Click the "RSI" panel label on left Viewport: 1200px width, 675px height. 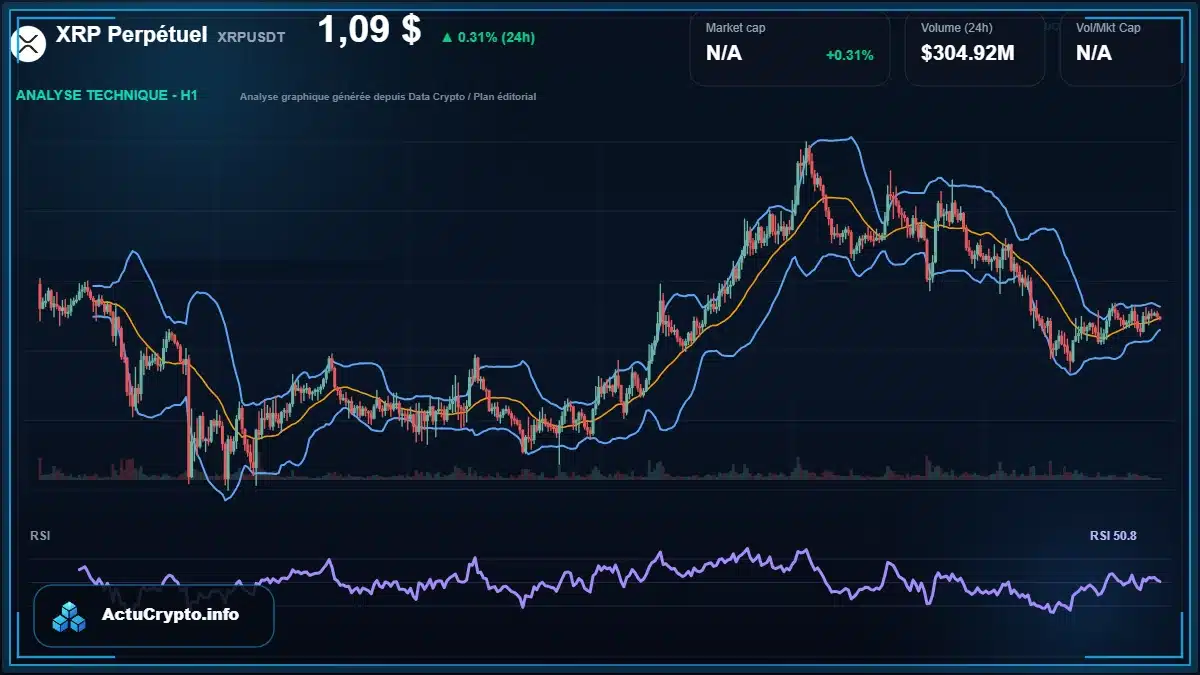(41, 536)
